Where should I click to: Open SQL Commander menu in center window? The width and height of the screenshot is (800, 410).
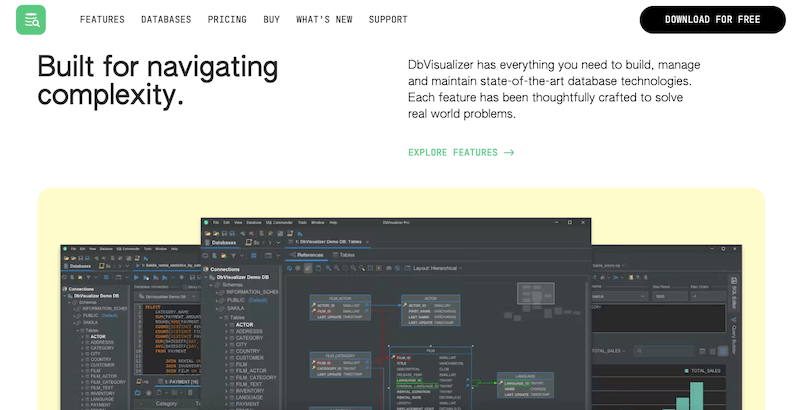click(279, 222)
